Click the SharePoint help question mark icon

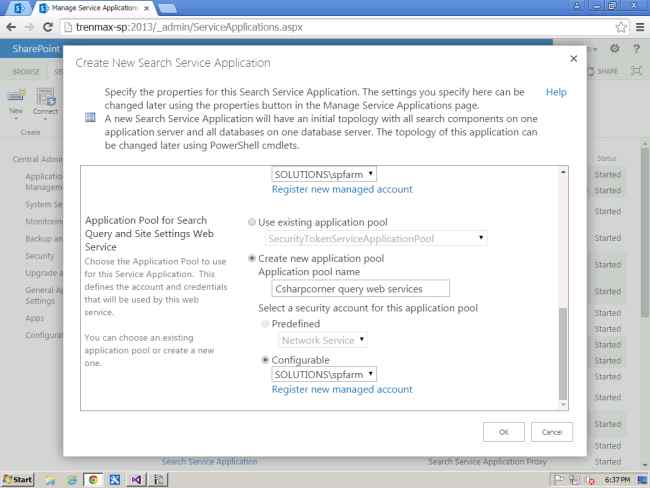636,49
